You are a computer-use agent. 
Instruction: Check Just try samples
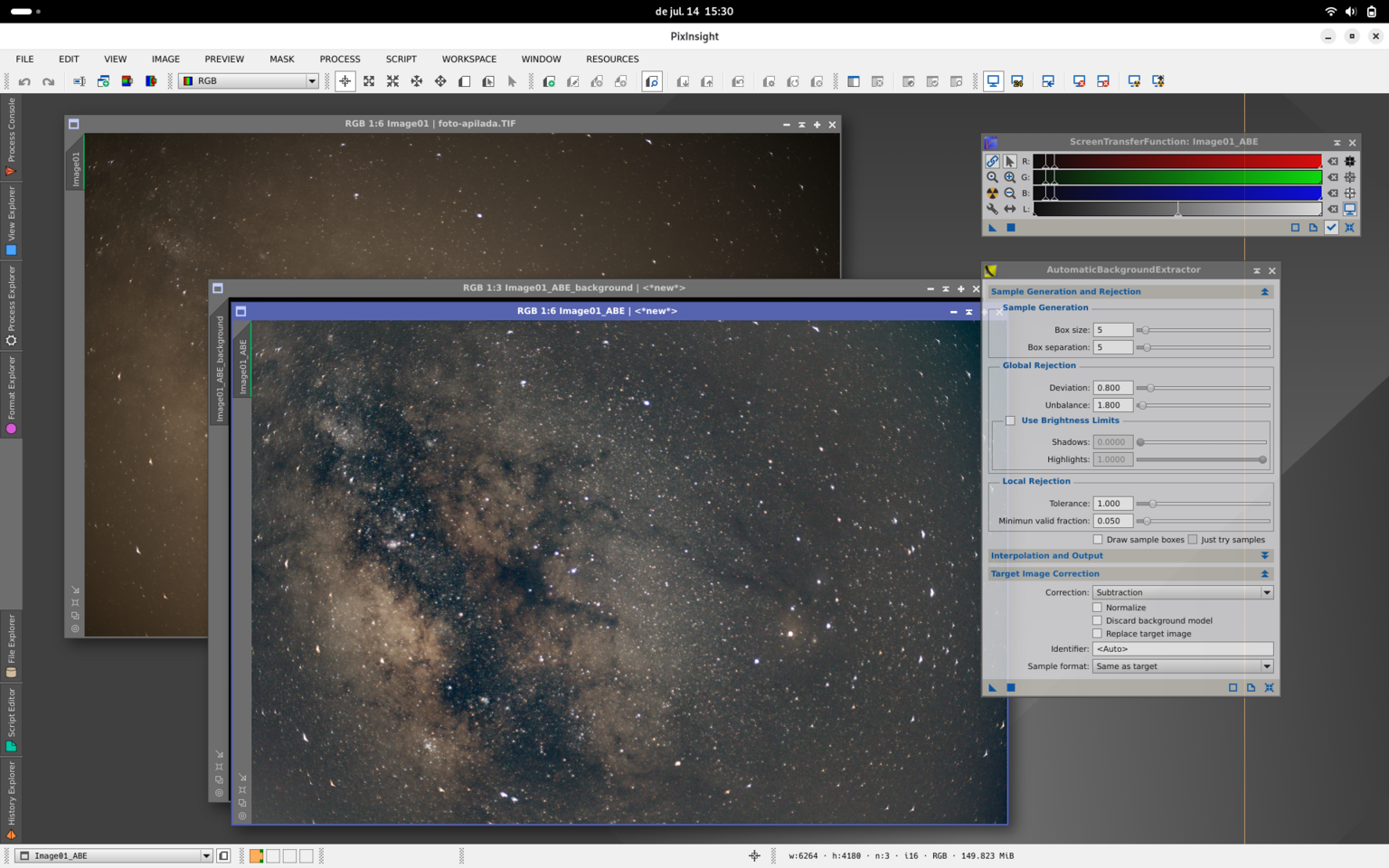tap(1193, 540)
